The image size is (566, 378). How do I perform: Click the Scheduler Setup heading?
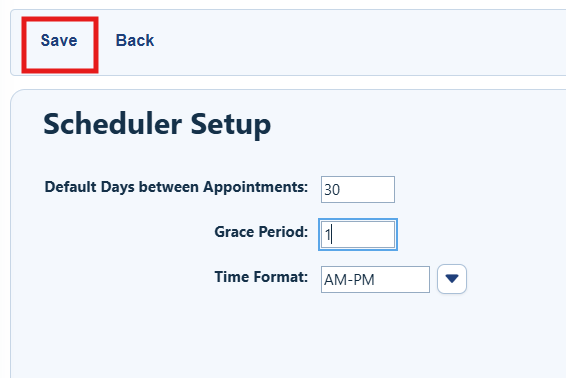coord(157,124)
